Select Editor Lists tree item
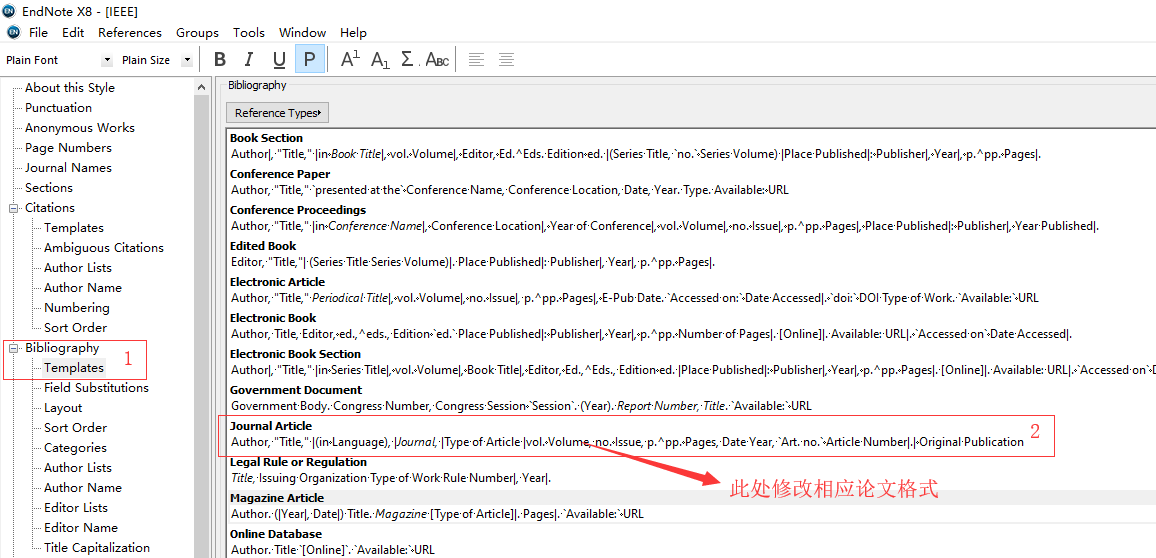This screenshot has width=1156, height=558. (75, 507)
